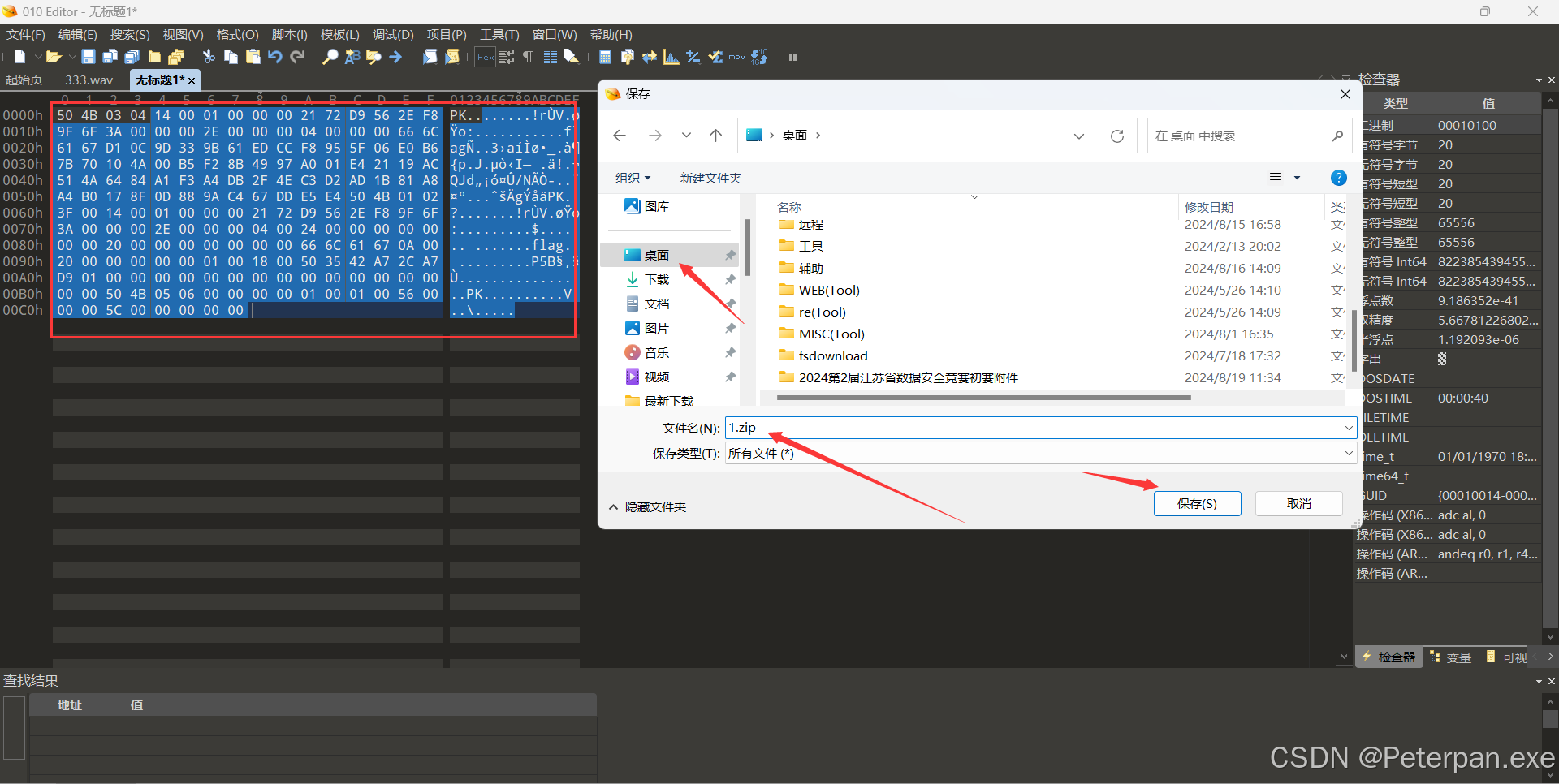This screenshot has width=1559, height=784.
Task: Collapse folders via 隐藏文件夹
Action: coord(647,506)
